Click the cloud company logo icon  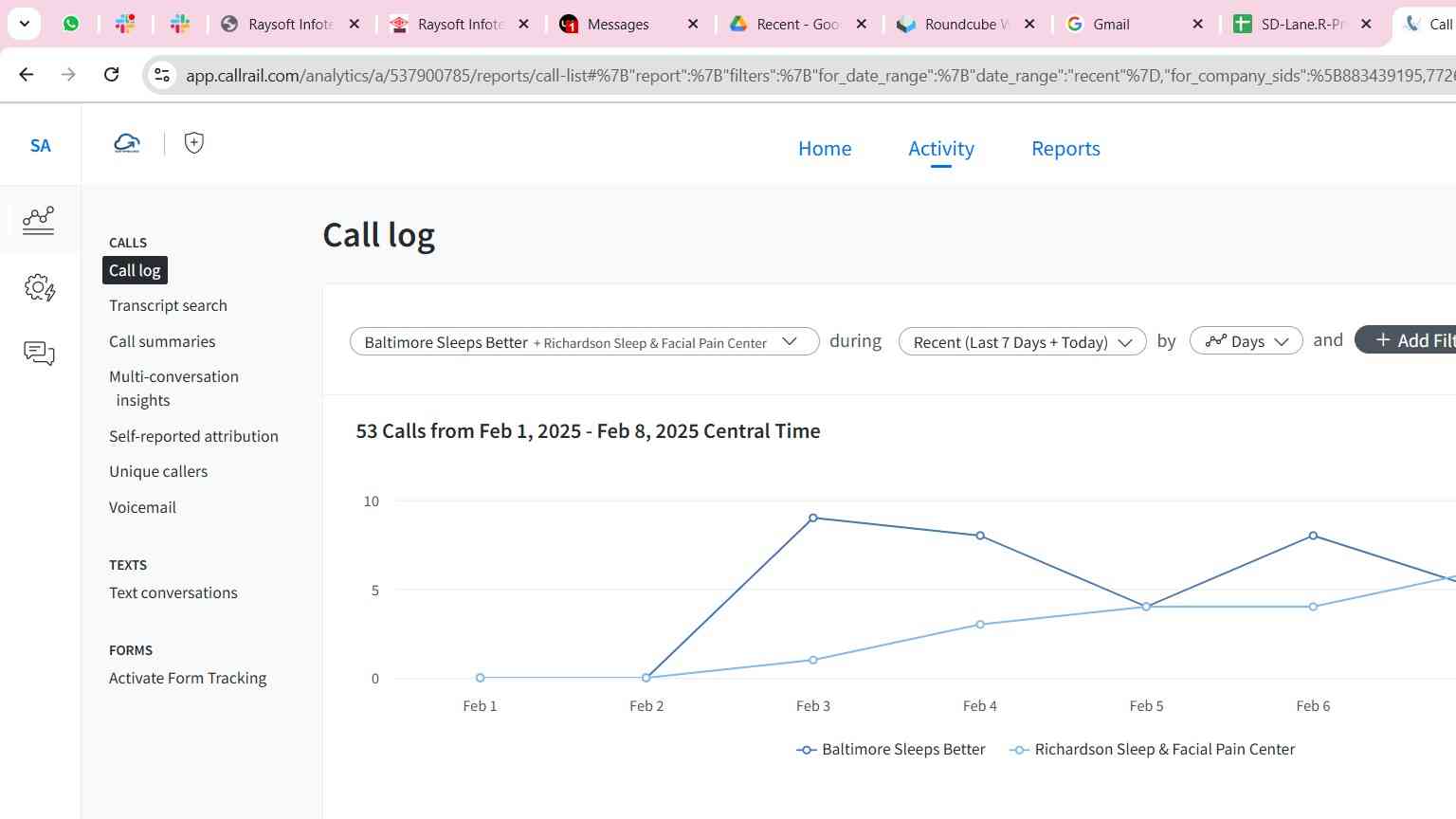point(127,143)
